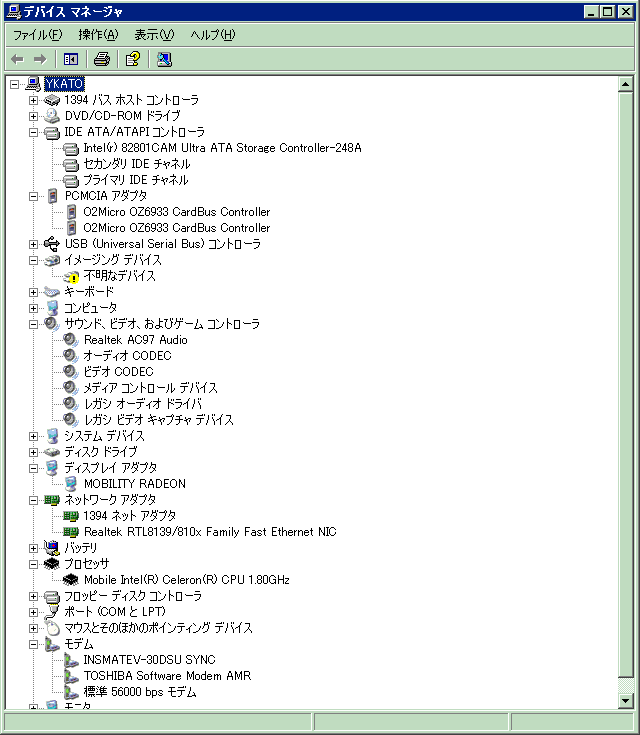Click the ディスク ドライブ icon
This screenshot has height=735, width=640.
[52, 452]
